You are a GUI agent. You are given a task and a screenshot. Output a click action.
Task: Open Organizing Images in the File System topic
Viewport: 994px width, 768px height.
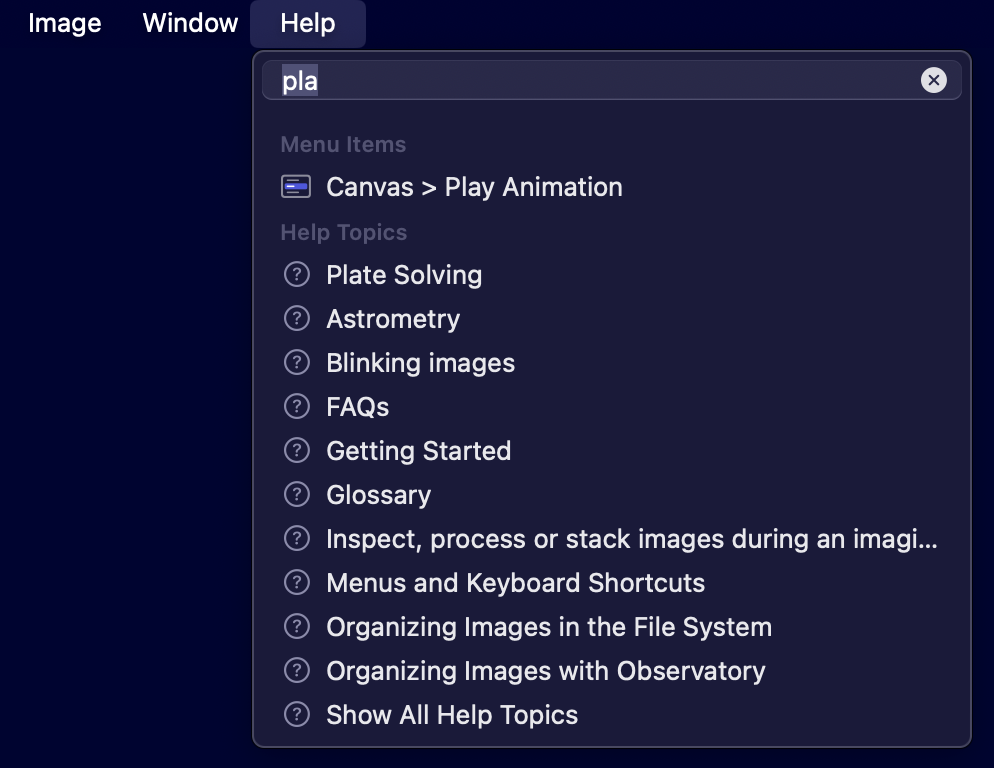[x=612, y=627]
